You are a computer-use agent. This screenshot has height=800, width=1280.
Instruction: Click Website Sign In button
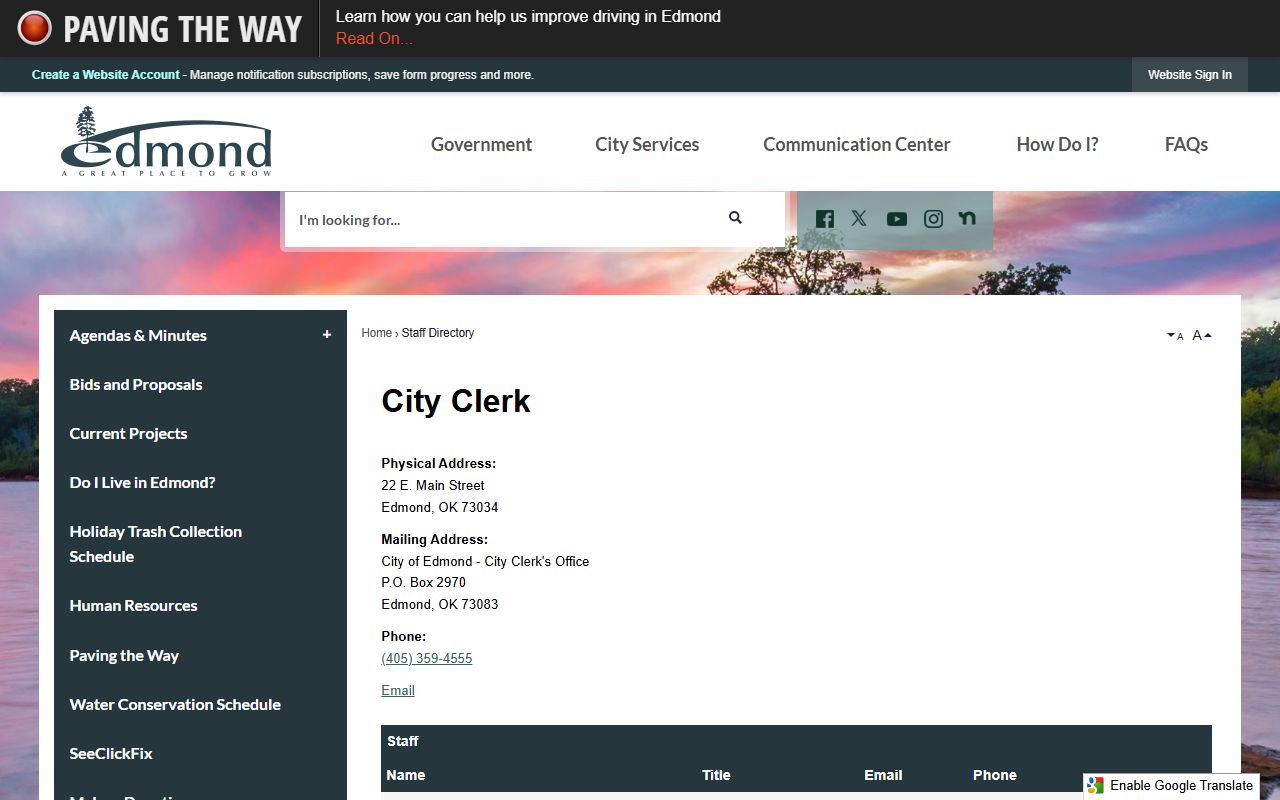point(1190,75)
